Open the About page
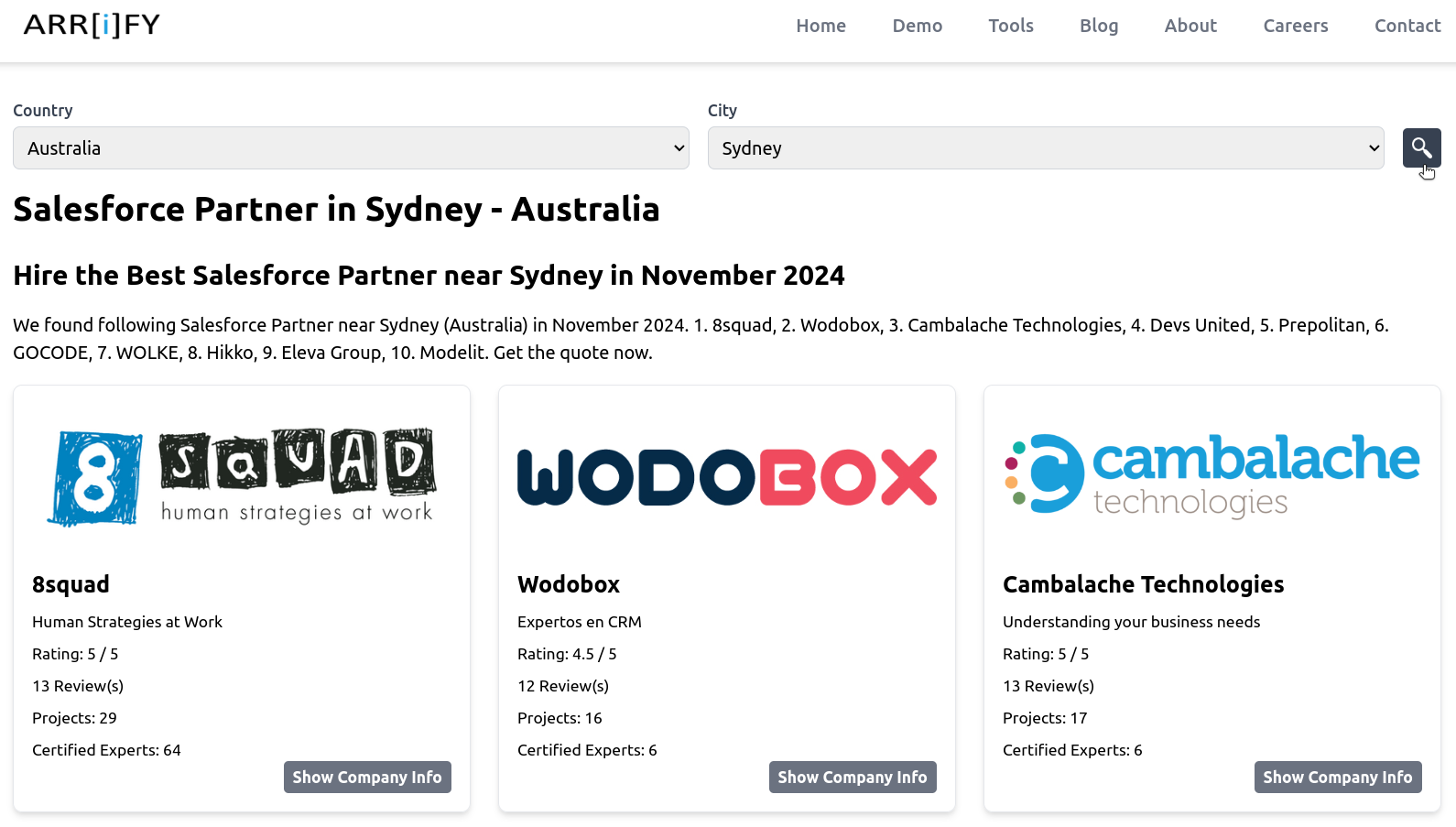 click(x=1190, y=26)
